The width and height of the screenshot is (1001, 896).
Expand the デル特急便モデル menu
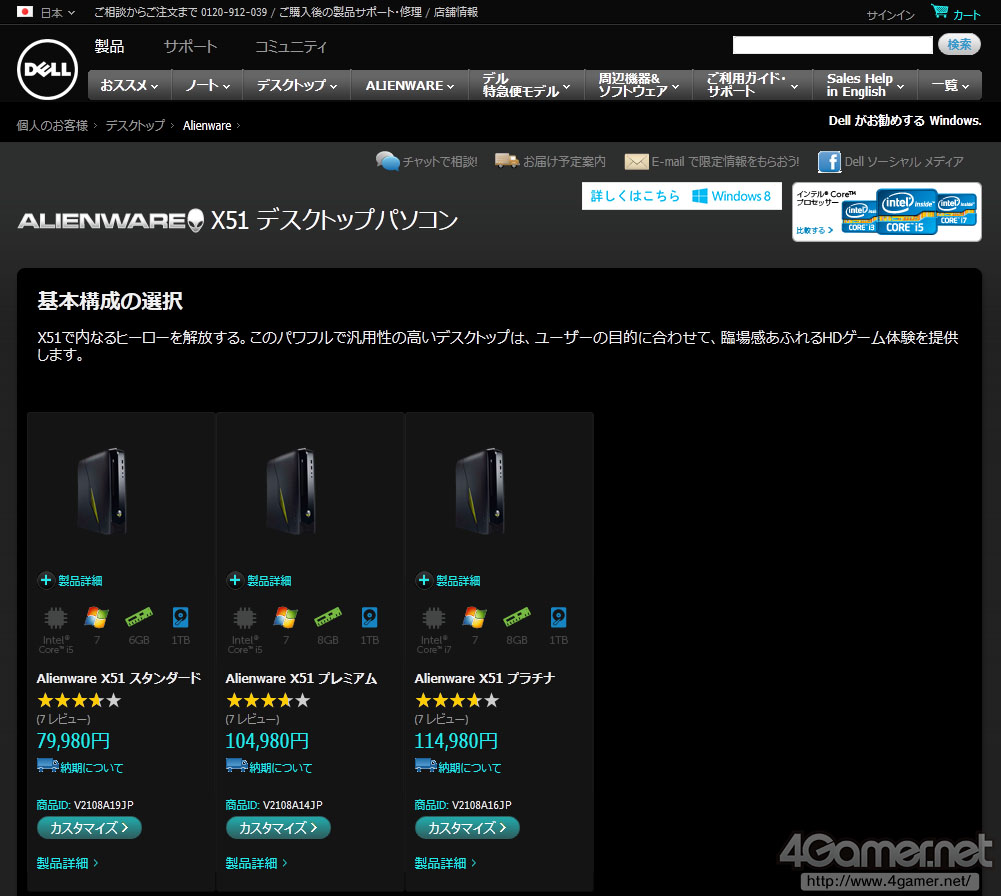click(x=527, y=86)
